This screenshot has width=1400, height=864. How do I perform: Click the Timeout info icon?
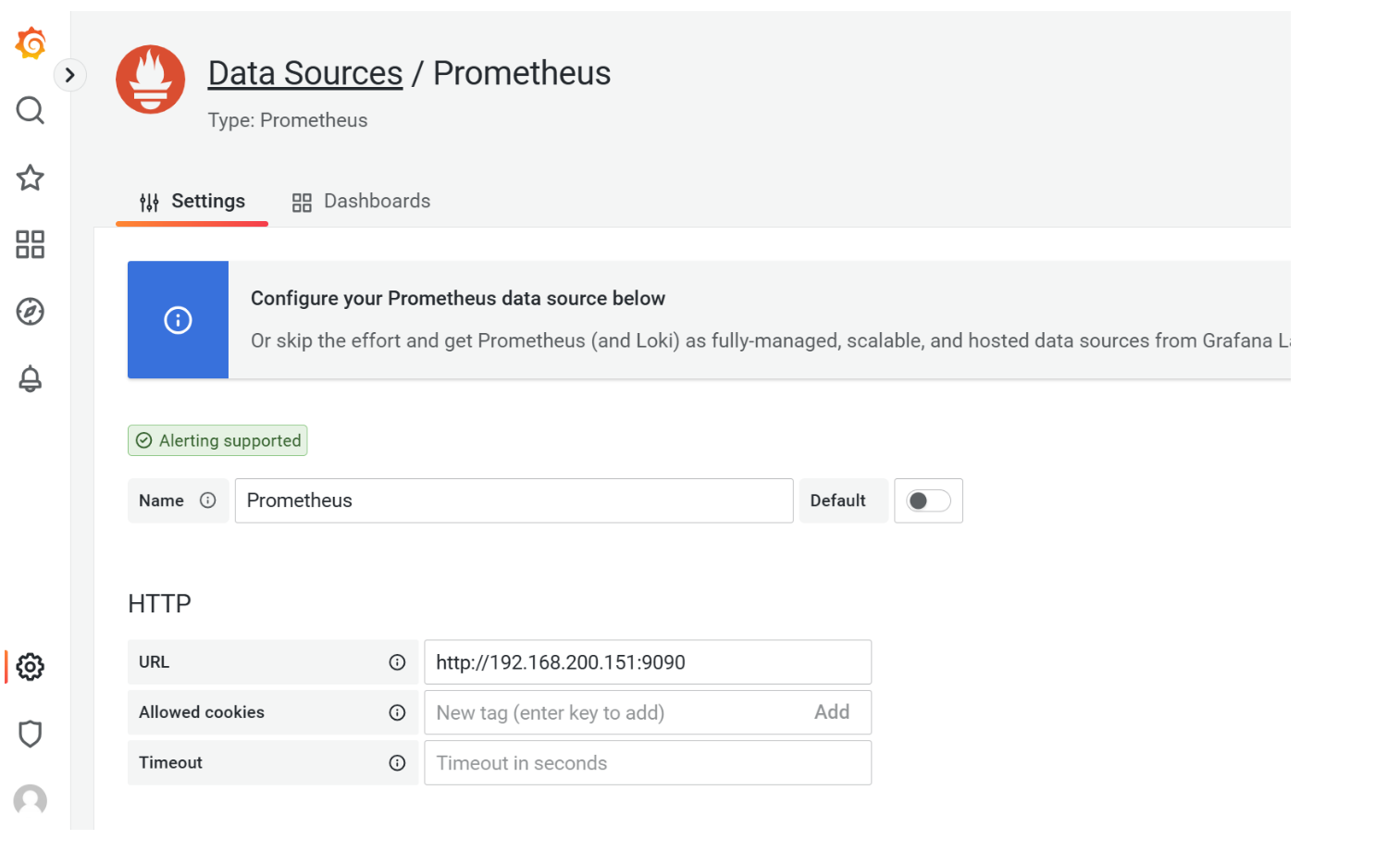[x=397, y=763]
